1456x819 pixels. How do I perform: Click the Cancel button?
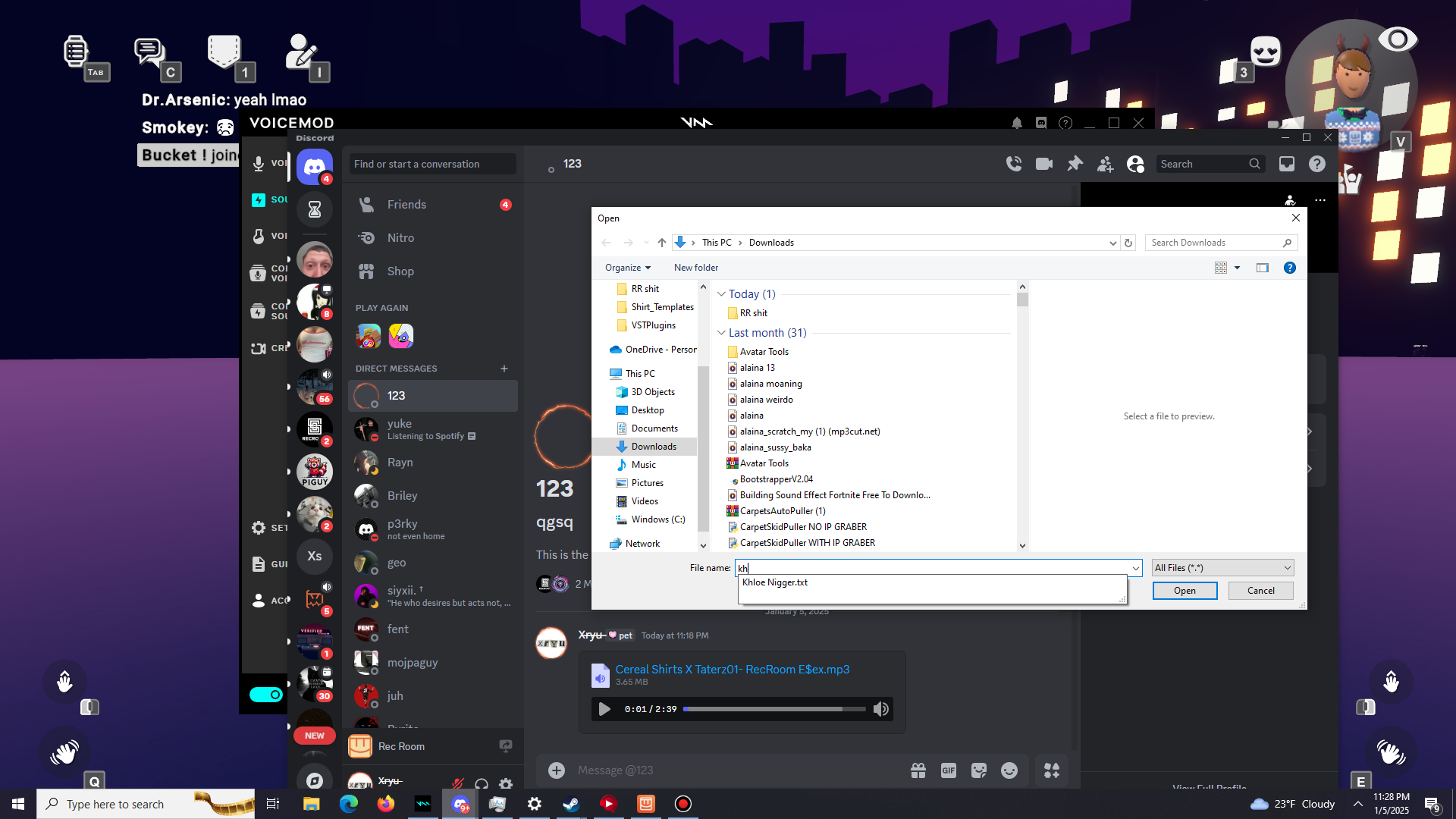[x=1260, y=591]
